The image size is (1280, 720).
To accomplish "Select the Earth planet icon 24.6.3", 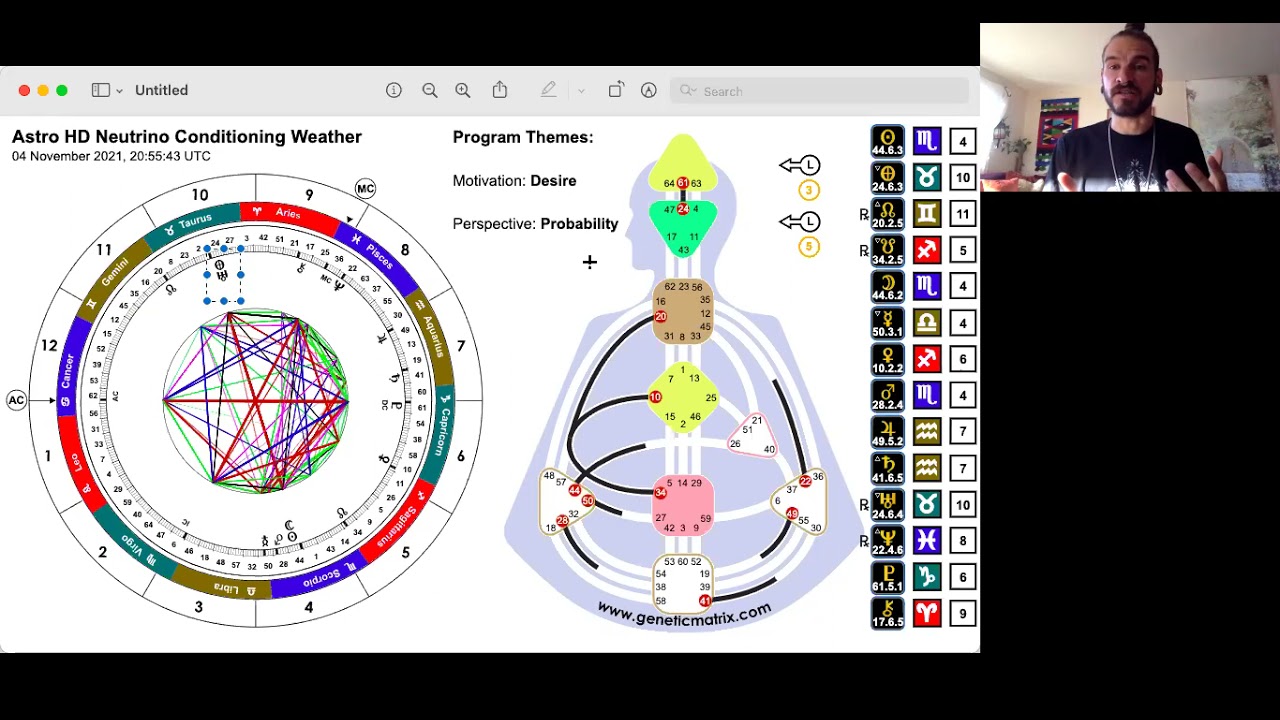I will 887,177.
